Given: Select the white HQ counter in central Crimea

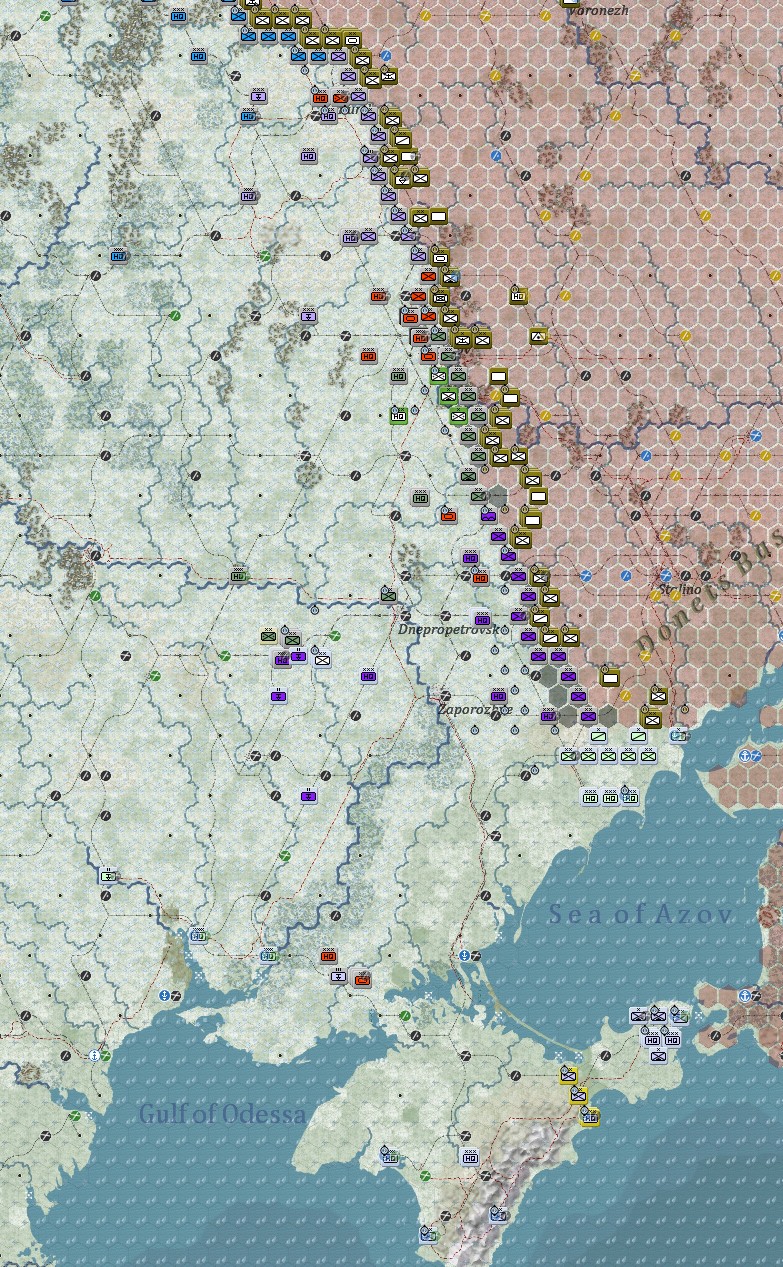Looking at the screenshot, I should coord(469,1157).
